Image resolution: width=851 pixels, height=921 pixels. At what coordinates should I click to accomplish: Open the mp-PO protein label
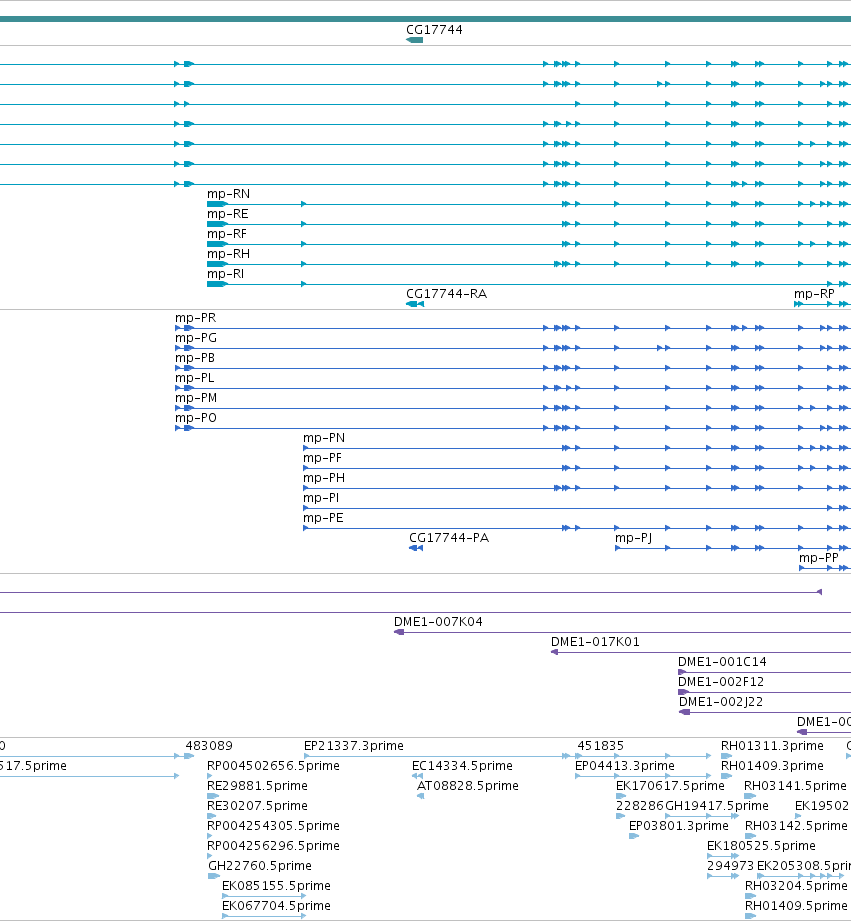coord(196,418)
